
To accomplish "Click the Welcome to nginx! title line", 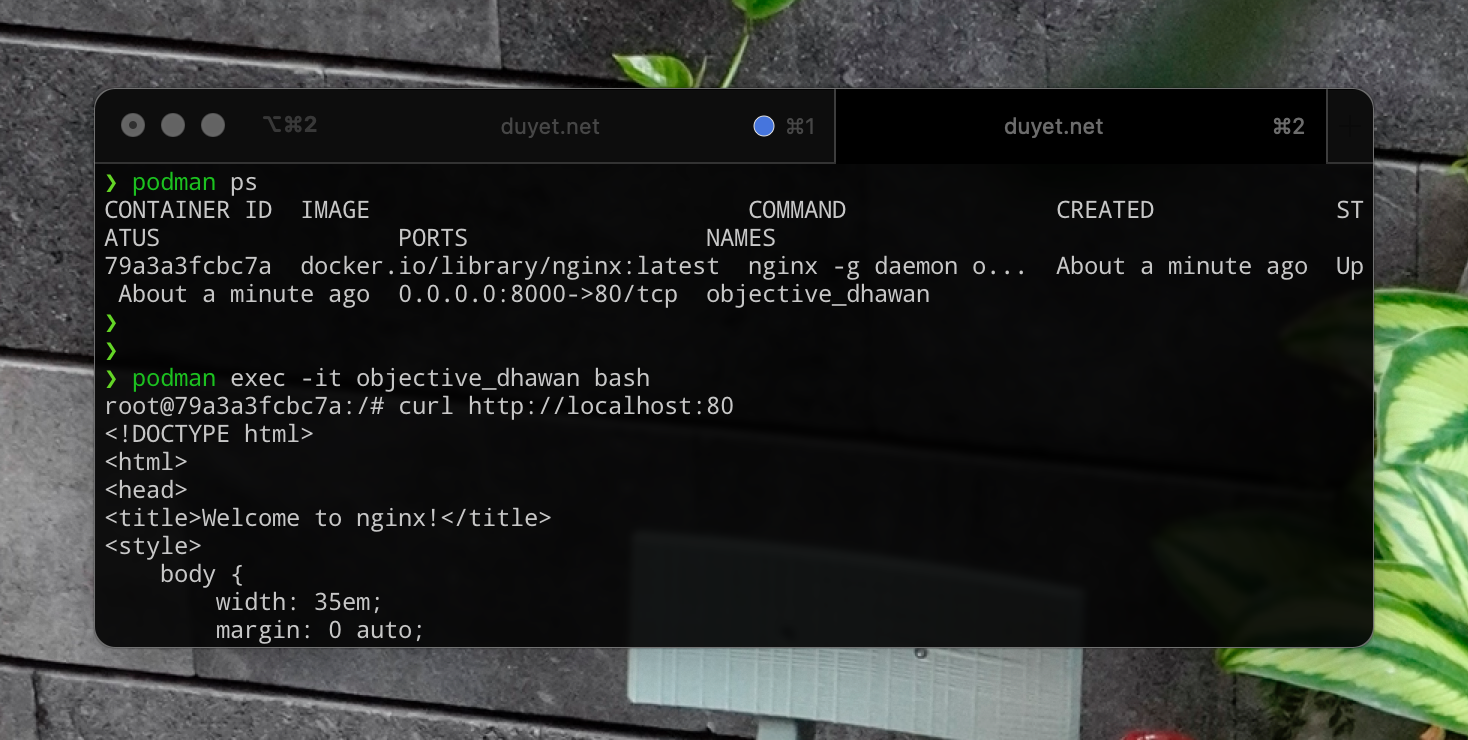I will coord(328,518).
